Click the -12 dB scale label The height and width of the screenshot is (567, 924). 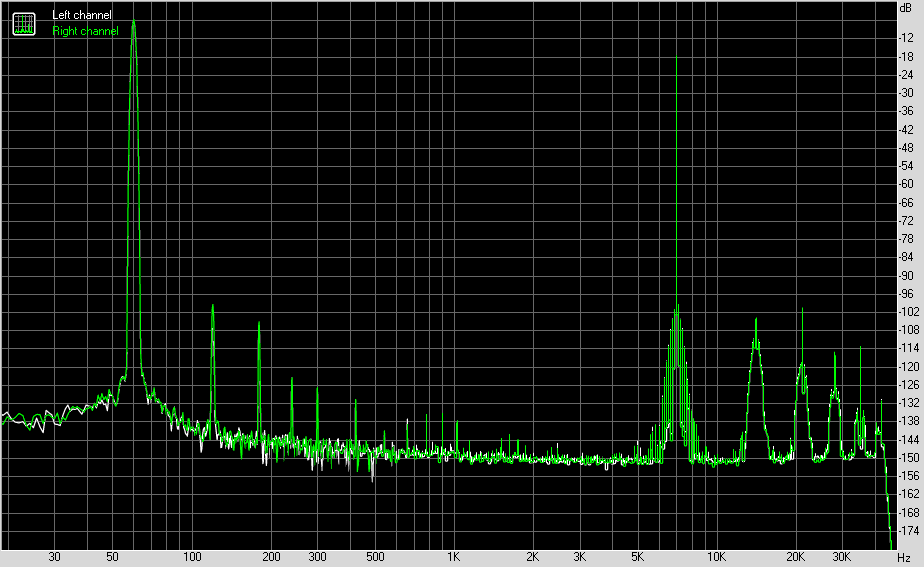(x=905, y=38)
